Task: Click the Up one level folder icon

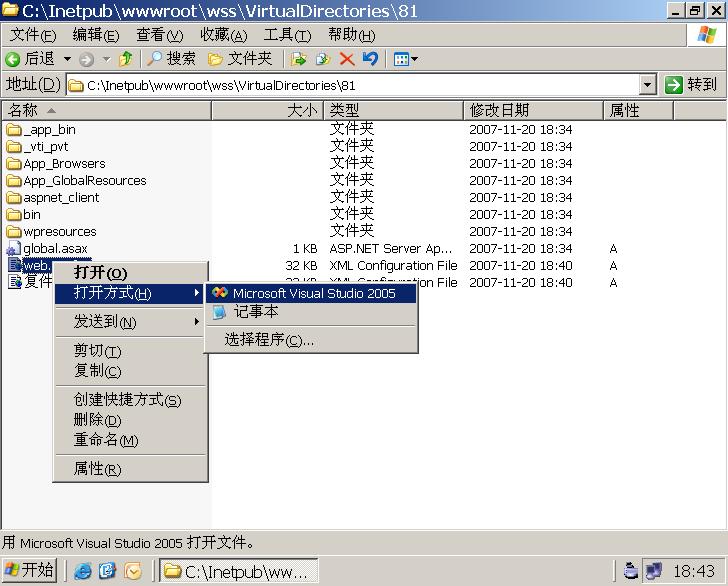Action: [126, 59]
